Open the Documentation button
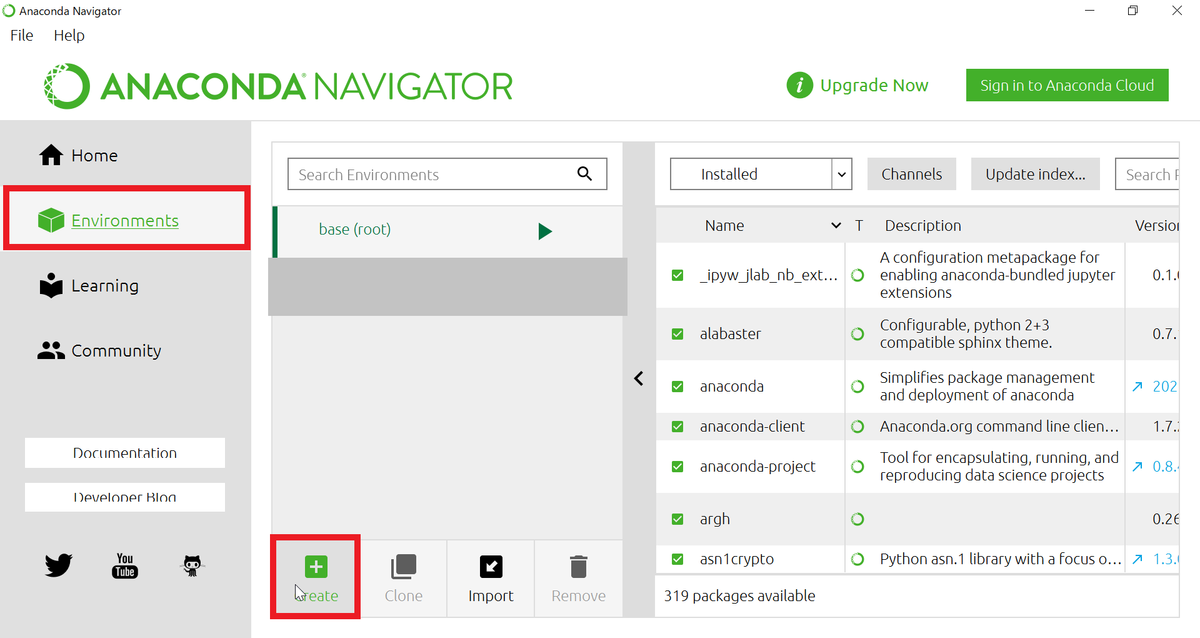This screenshot has width=1200, height=638. (125, 453)
